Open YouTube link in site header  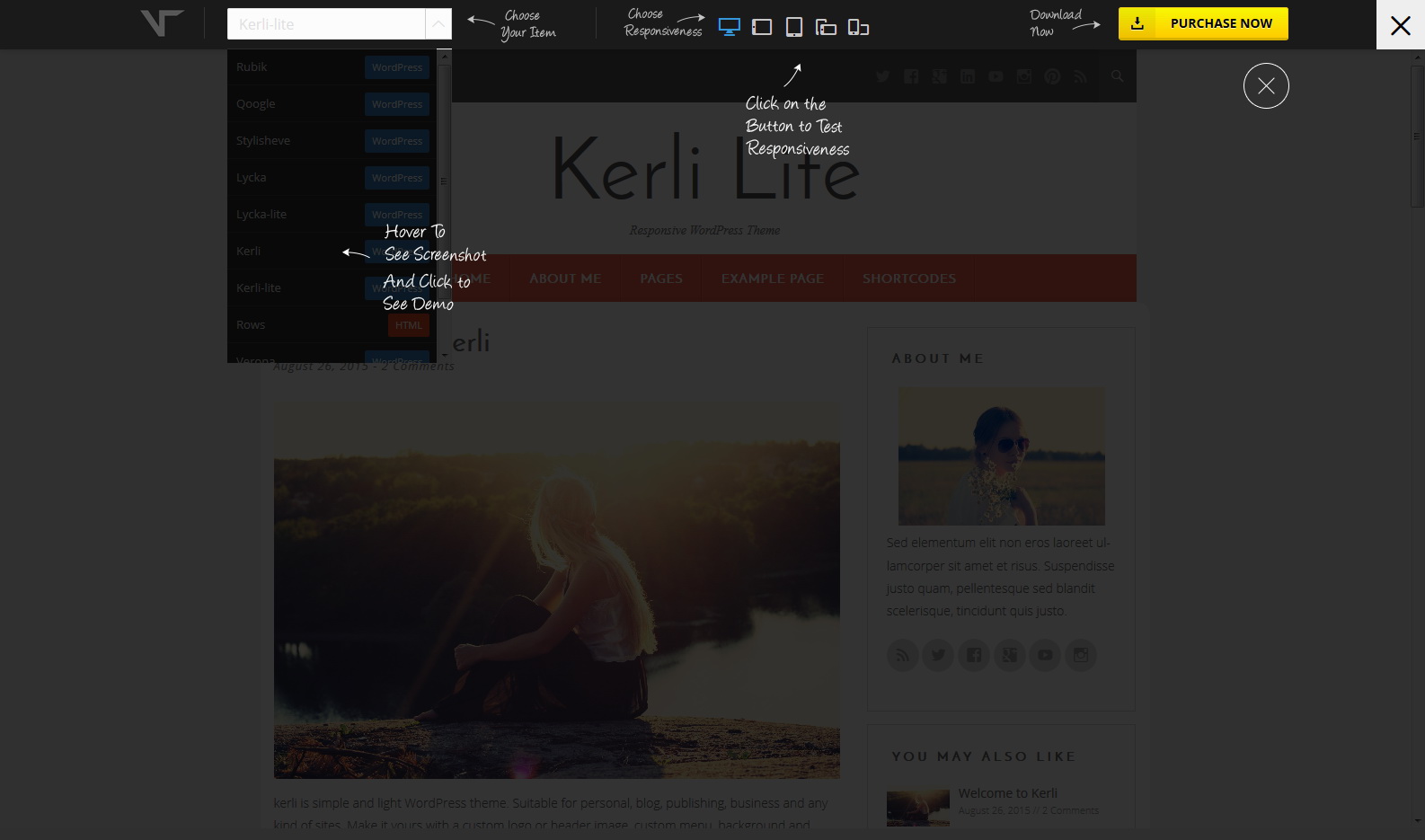996,76
